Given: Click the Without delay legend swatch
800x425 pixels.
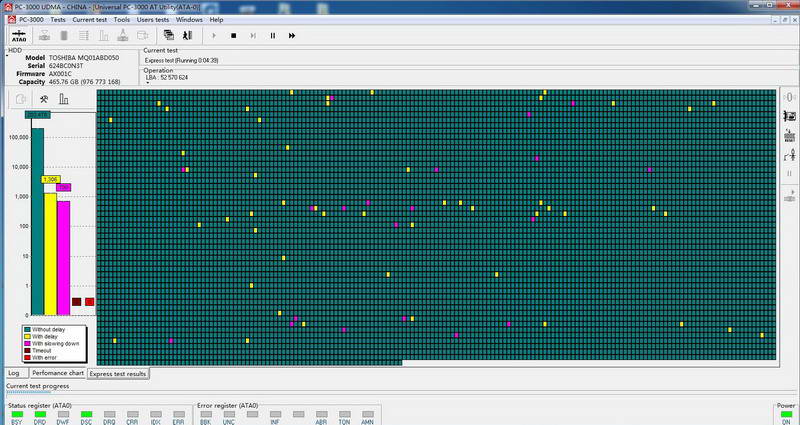Looking at the screenshot, I should click(x=27, y=330).
